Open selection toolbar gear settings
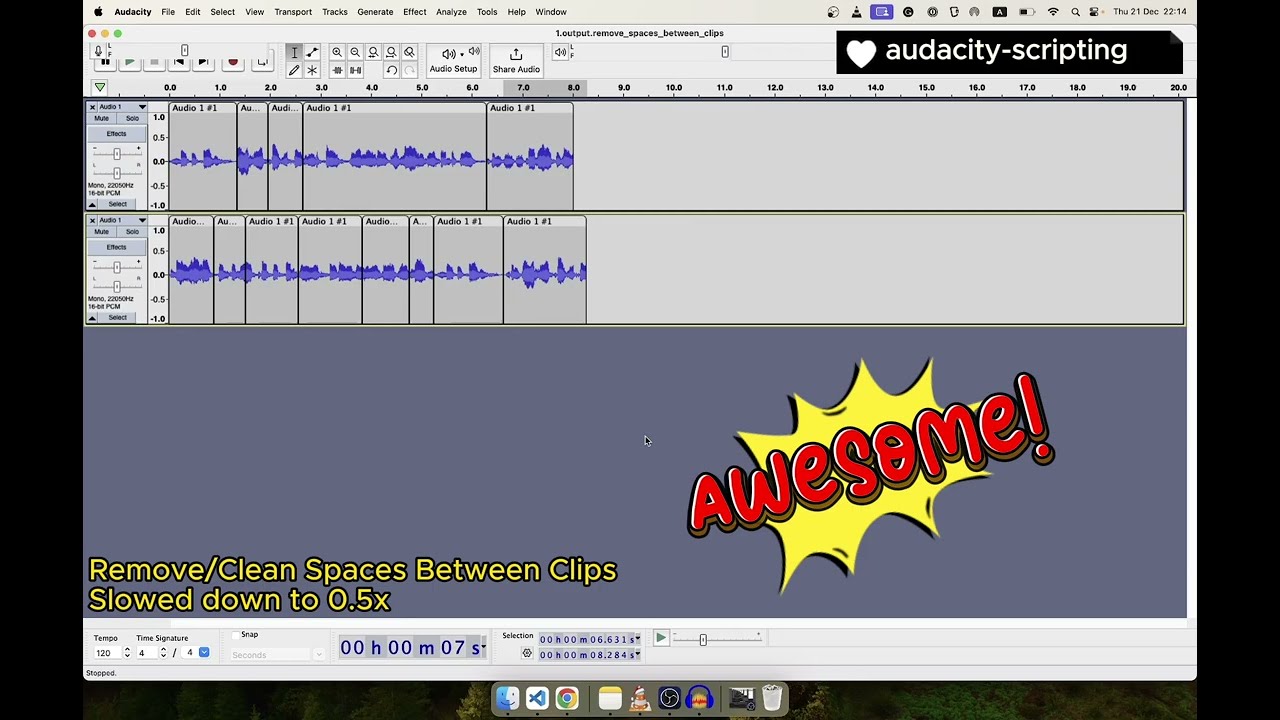Image resolution: width=1280 pixels, height=720 pixels. [x=527, y=653]
